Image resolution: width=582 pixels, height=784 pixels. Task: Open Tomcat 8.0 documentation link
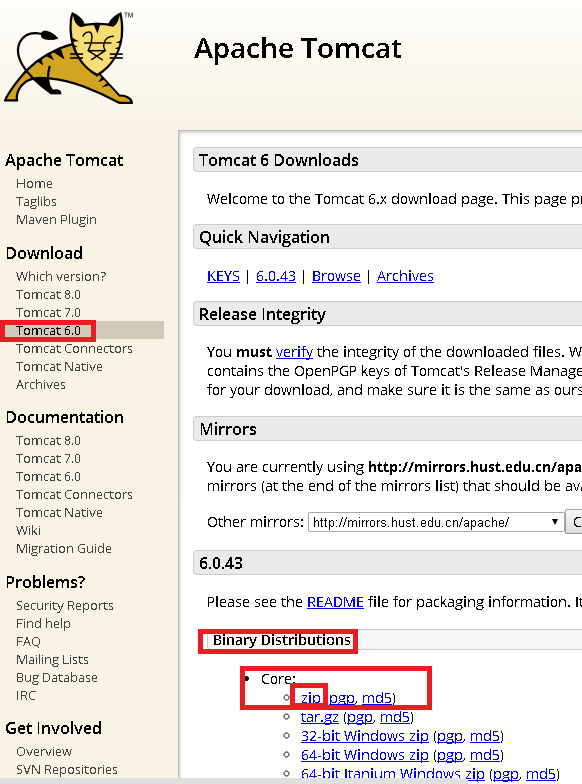(x=48, y=440)
